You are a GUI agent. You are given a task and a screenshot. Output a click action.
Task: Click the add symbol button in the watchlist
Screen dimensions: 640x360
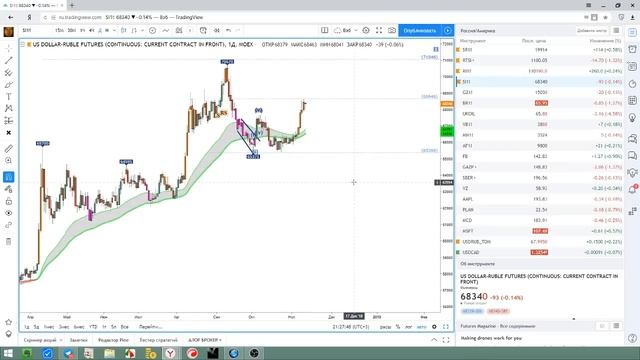[592, 31]
